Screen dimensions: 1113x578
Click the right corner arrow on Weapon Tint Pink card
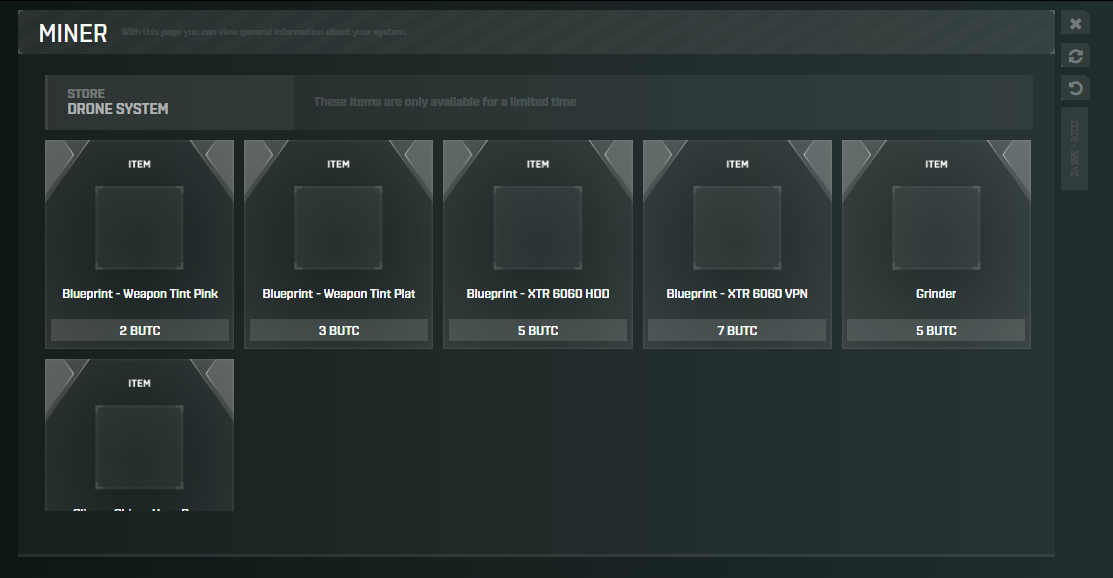pyautogui.click(x=221, y=156)
